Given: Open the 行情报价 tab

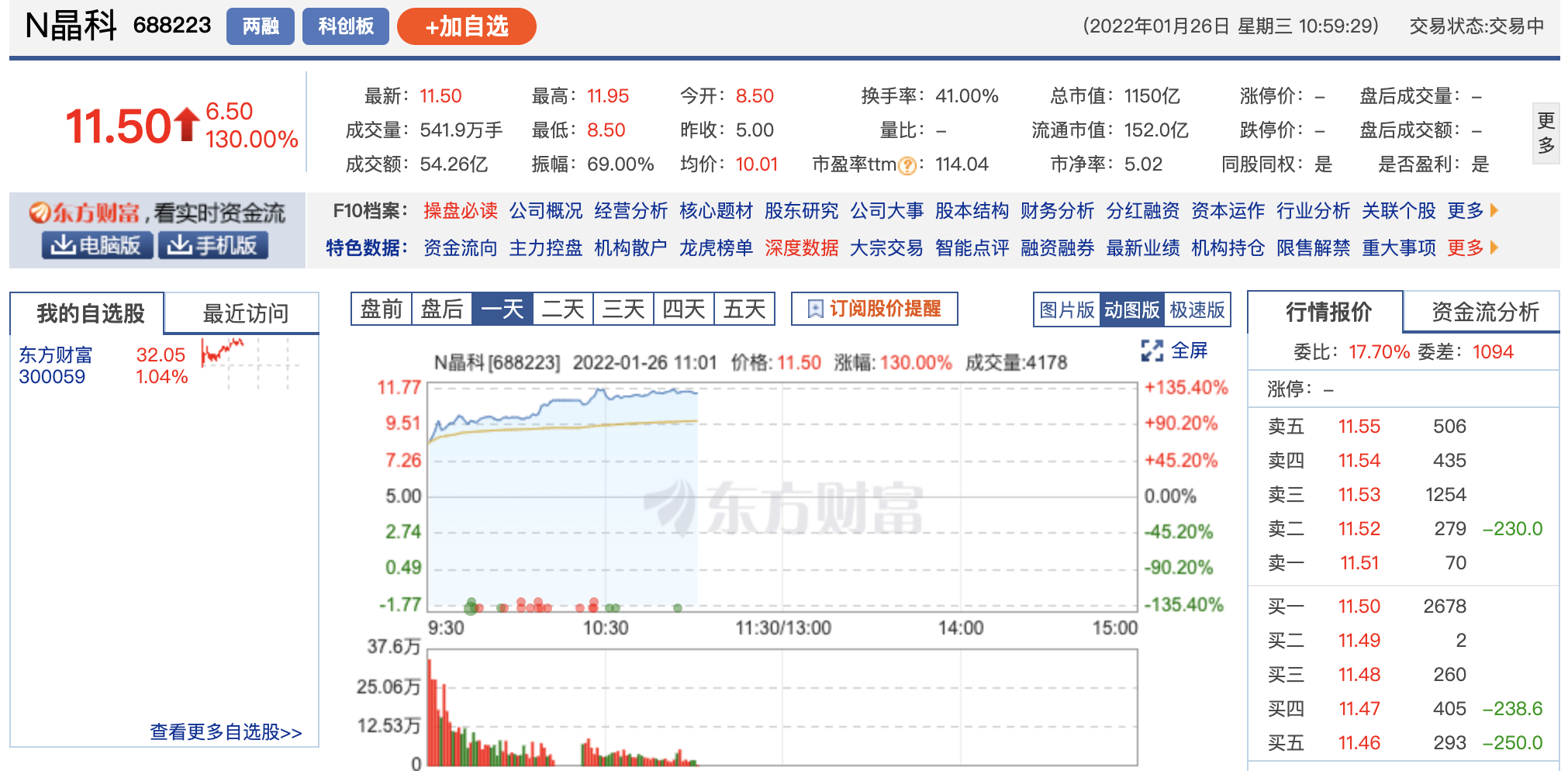Looking at the screenshot, I should tap(1327, 312).
